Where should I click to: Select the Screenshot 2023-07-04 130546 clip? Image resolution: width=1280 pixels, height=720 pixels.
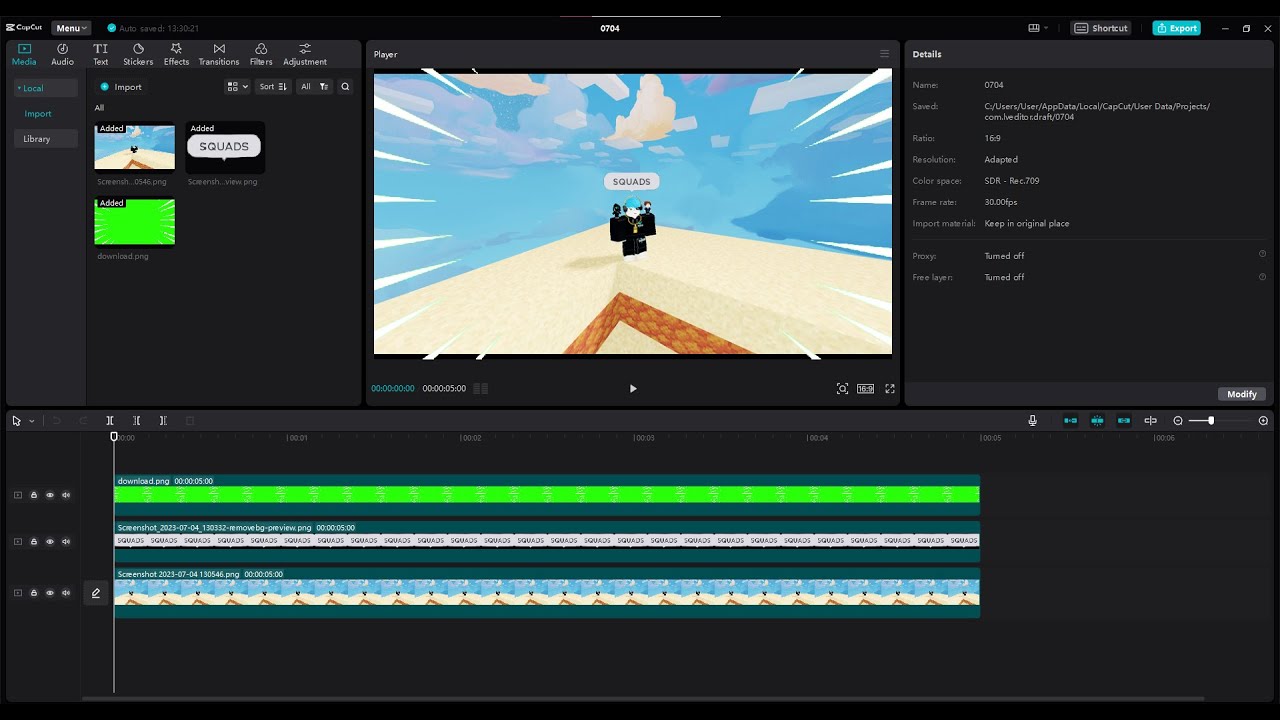pyautogui.click(x=547, y=593)
